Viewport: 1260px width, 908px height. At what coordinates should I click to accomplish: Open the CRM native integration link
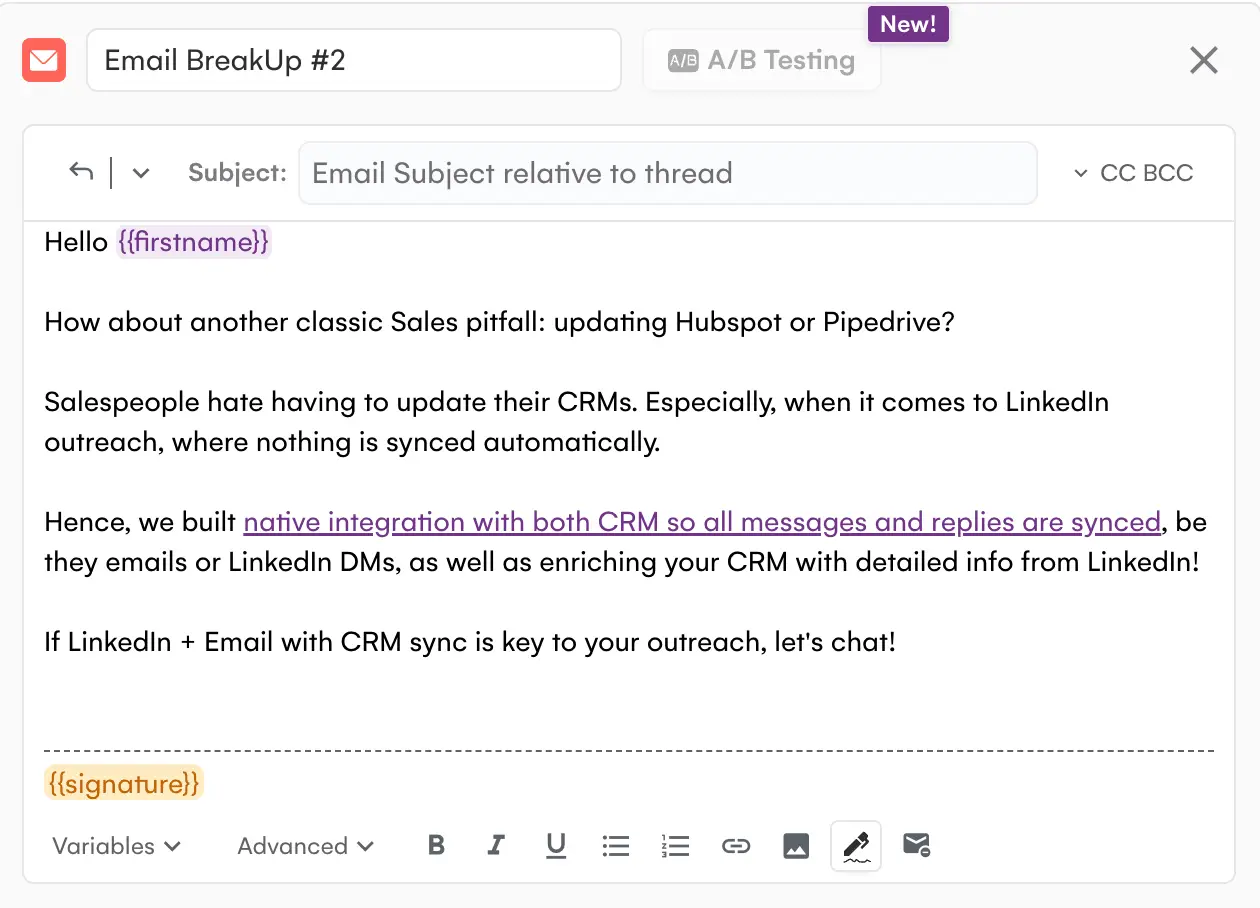pyautogui.click(x=700, y=521)
